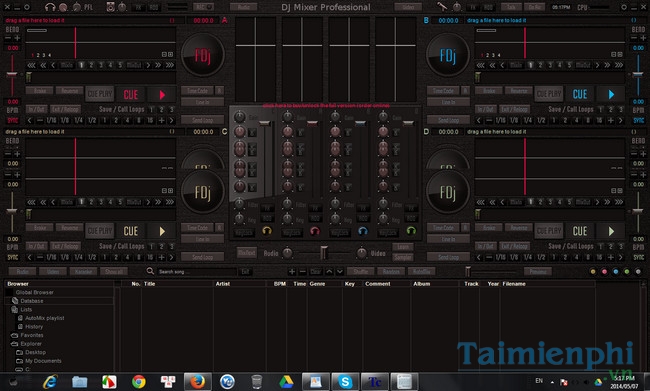Image resolution: width=650 pixels, height=391 pixels.
Task: Toggle the REC button in the top bar
Action: tap(204, 7)
